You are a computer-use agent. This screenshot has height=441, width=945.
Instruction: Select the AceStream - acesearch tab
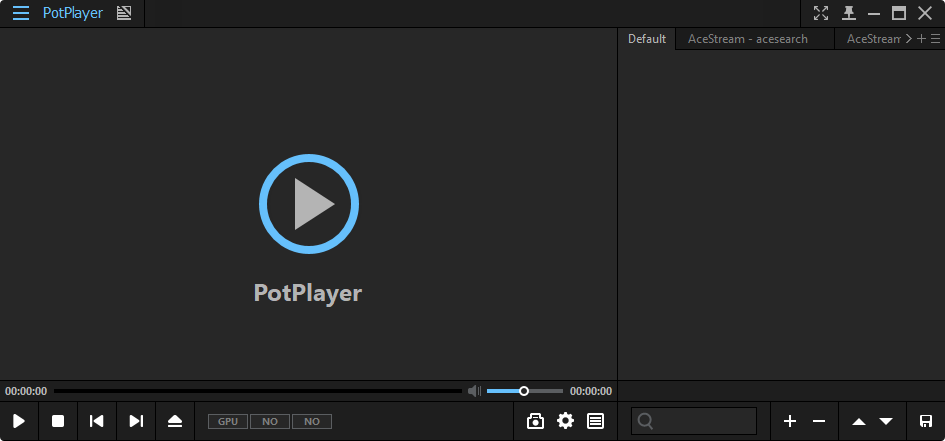coord(747,39)
